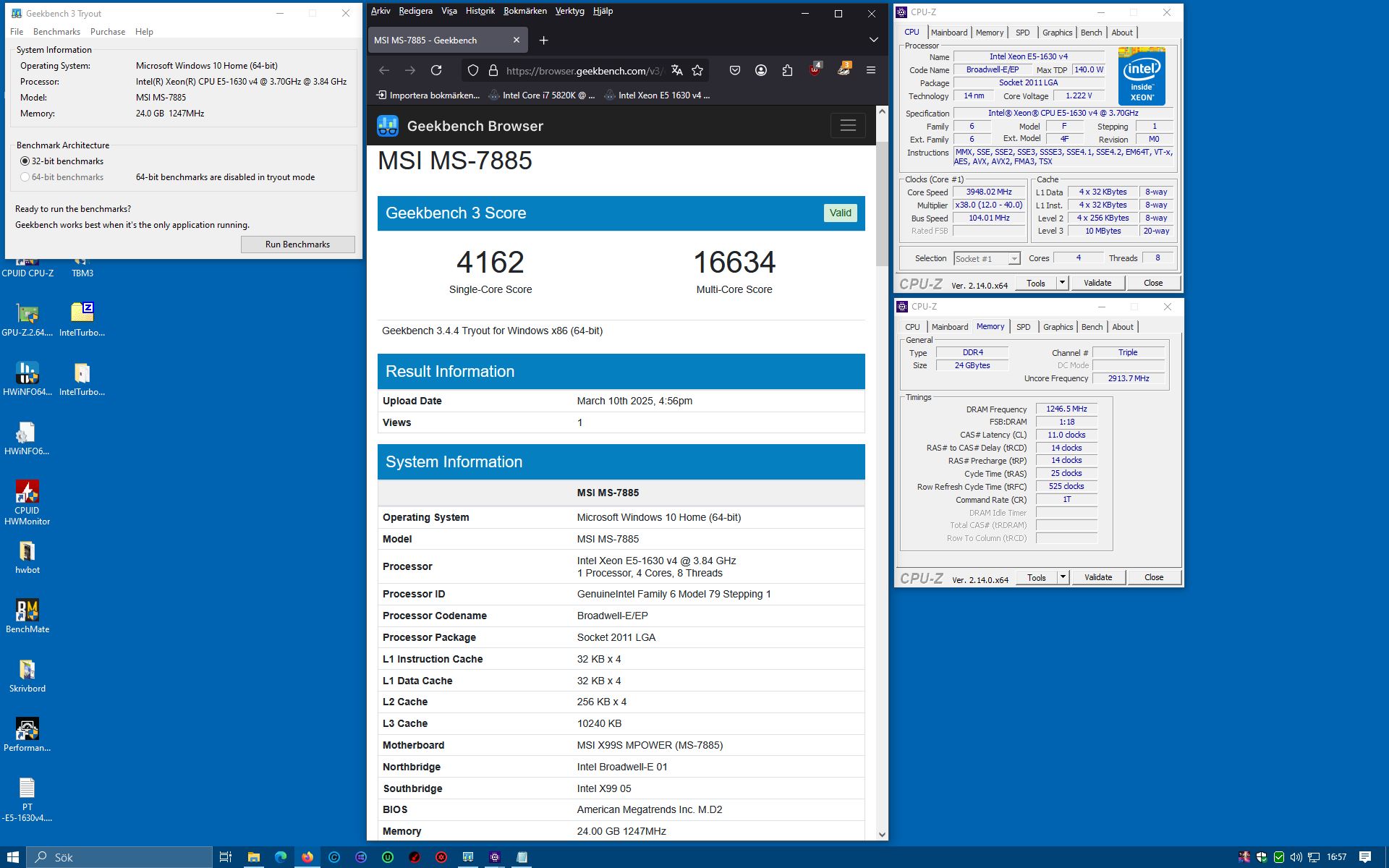Click Microsoft Edge in the taskbar
1389x868 pixels.
(281, 857)
